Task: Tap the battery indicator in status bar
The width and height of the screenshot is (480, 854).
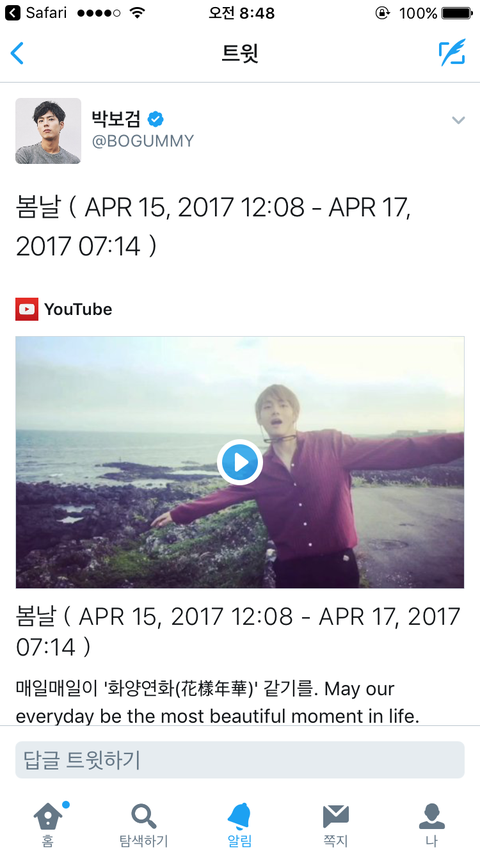Action: [457, 13]
